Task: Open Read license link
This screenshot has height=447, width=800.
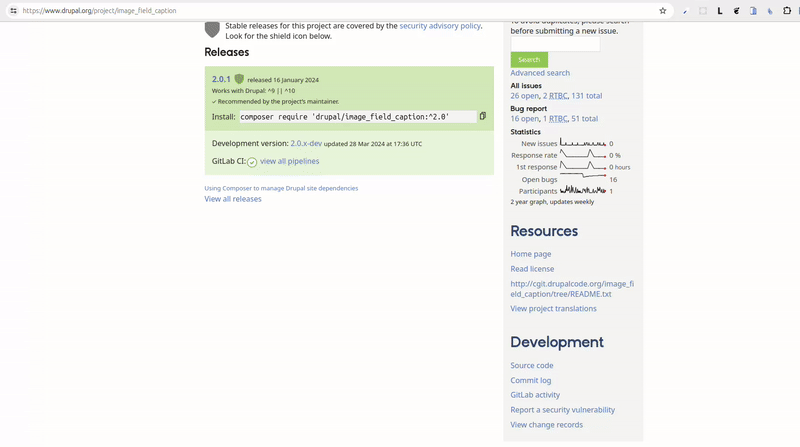Action: (x=532, y=269)
